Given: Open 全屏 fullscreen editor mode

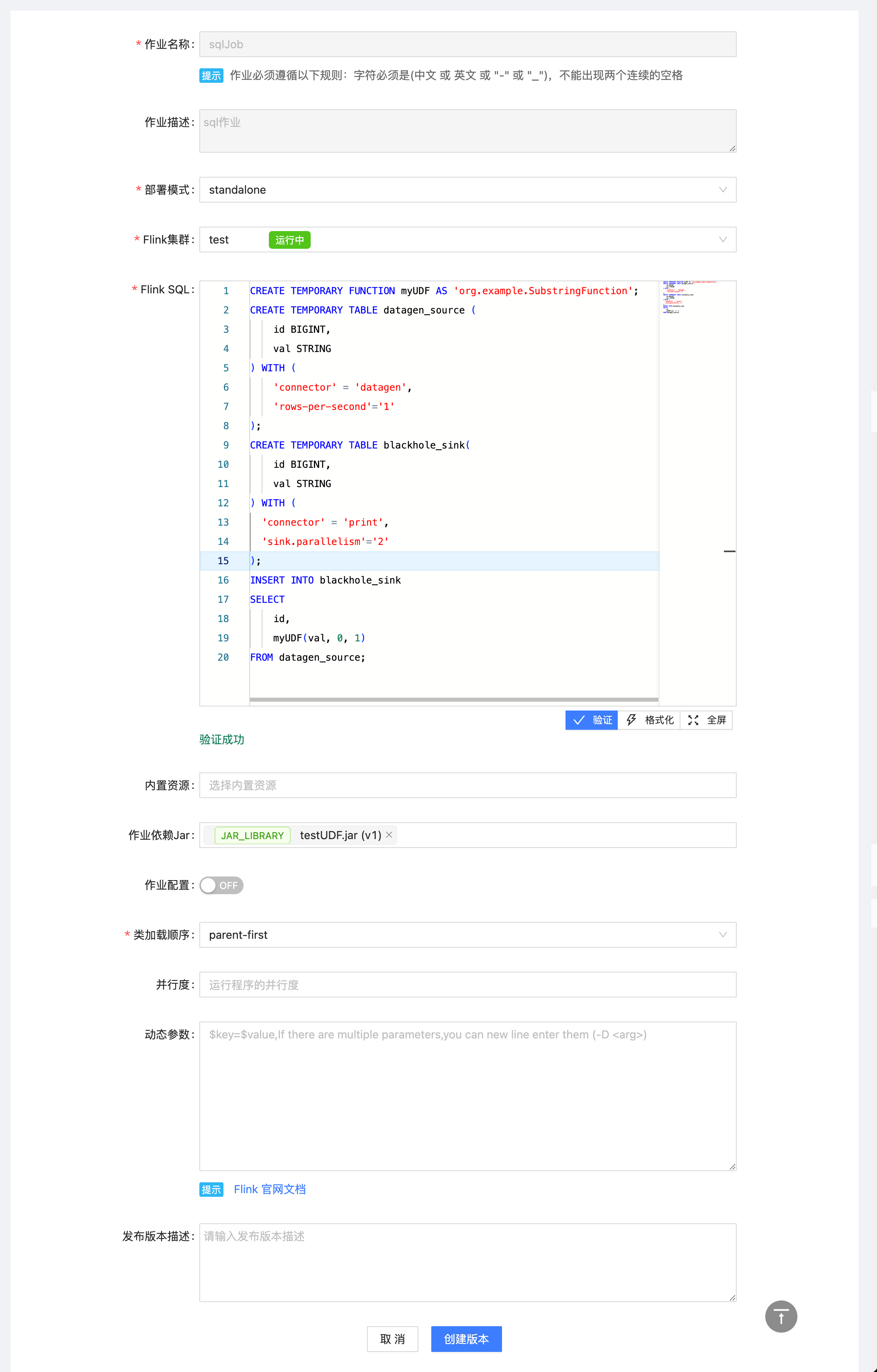Looking at the screenshot, I should (x=707, y=720).
